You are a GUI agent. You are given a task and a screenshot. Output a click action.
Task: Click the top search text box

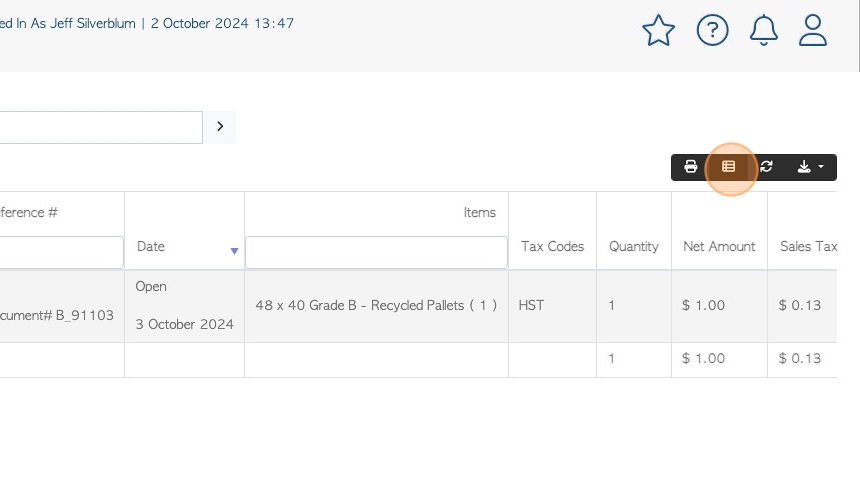point(101,127)
